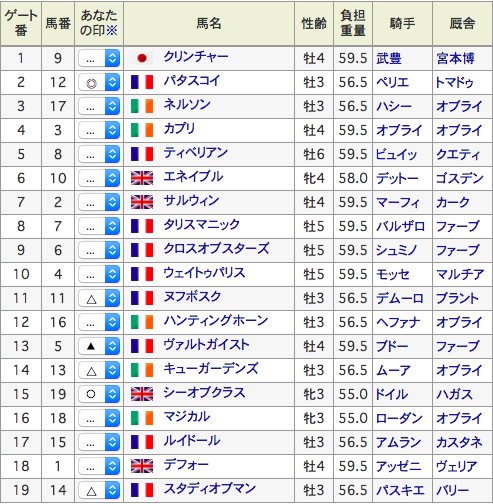Open horse page for サルウィン
Screen dimensions: 493x504
pos(191,201)
